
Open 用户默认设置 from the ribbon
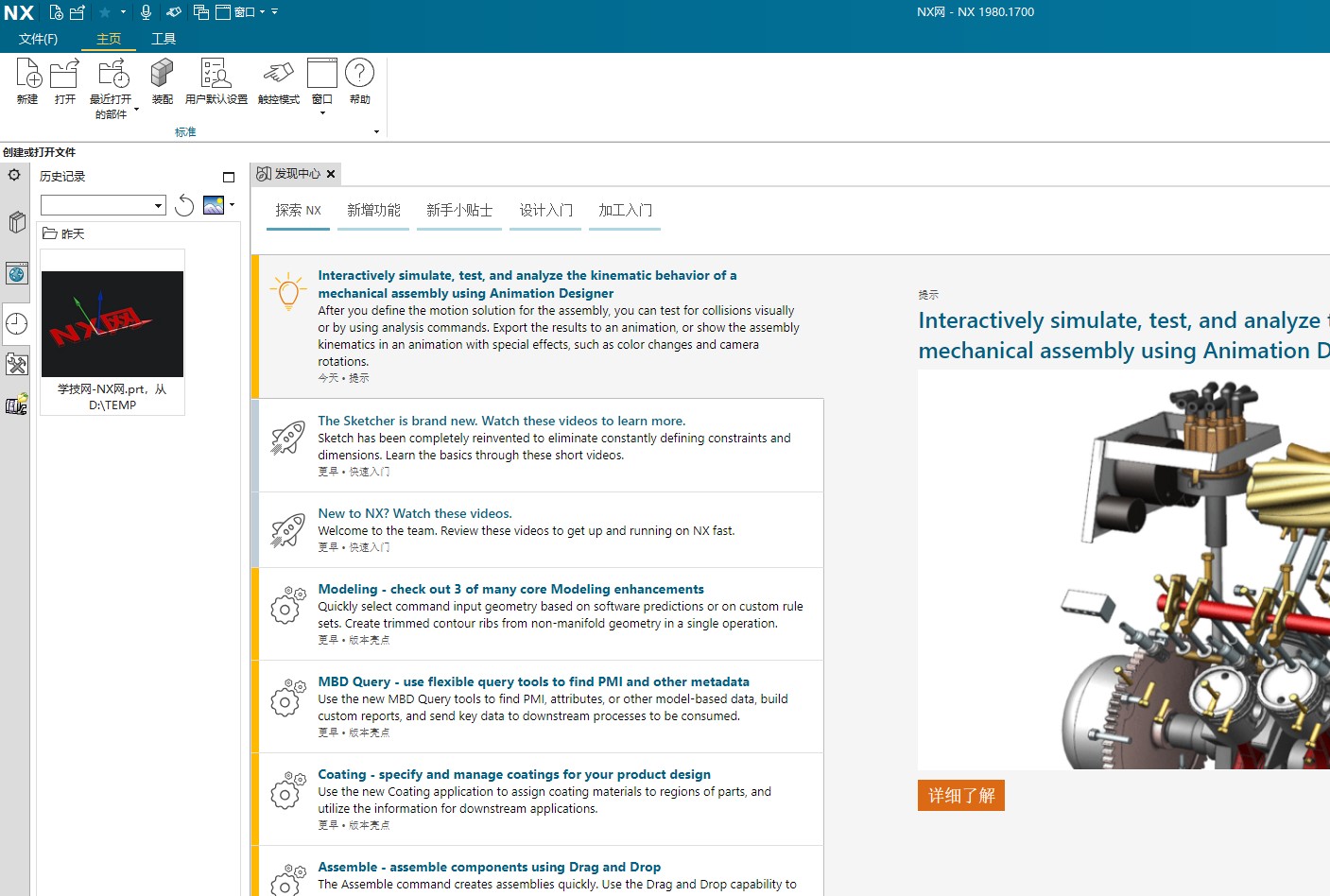[x=216, y=81]
